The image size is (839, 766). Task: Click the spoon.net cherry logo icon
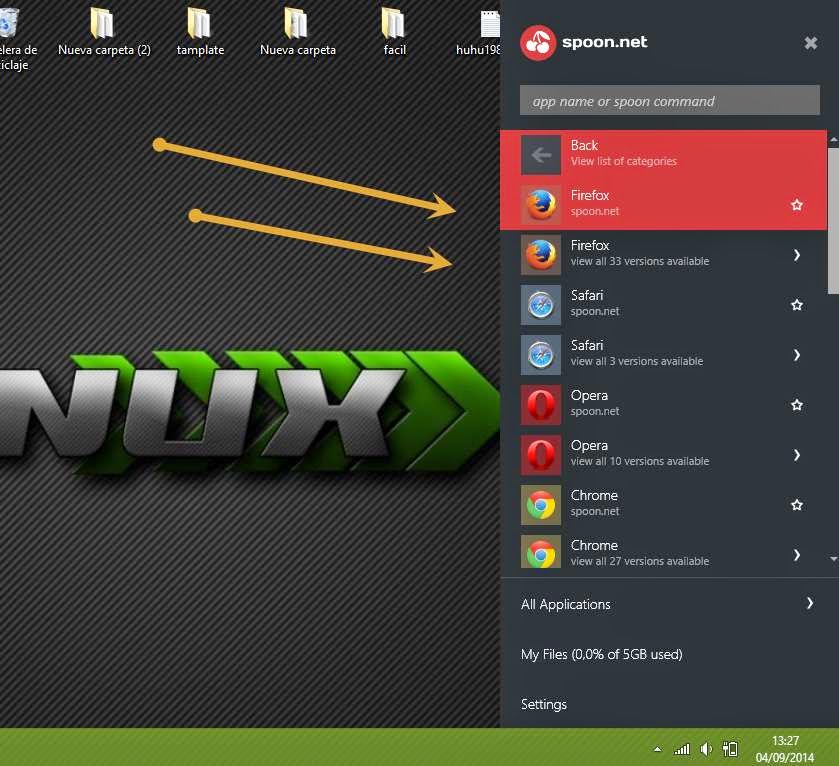(538, 43)
